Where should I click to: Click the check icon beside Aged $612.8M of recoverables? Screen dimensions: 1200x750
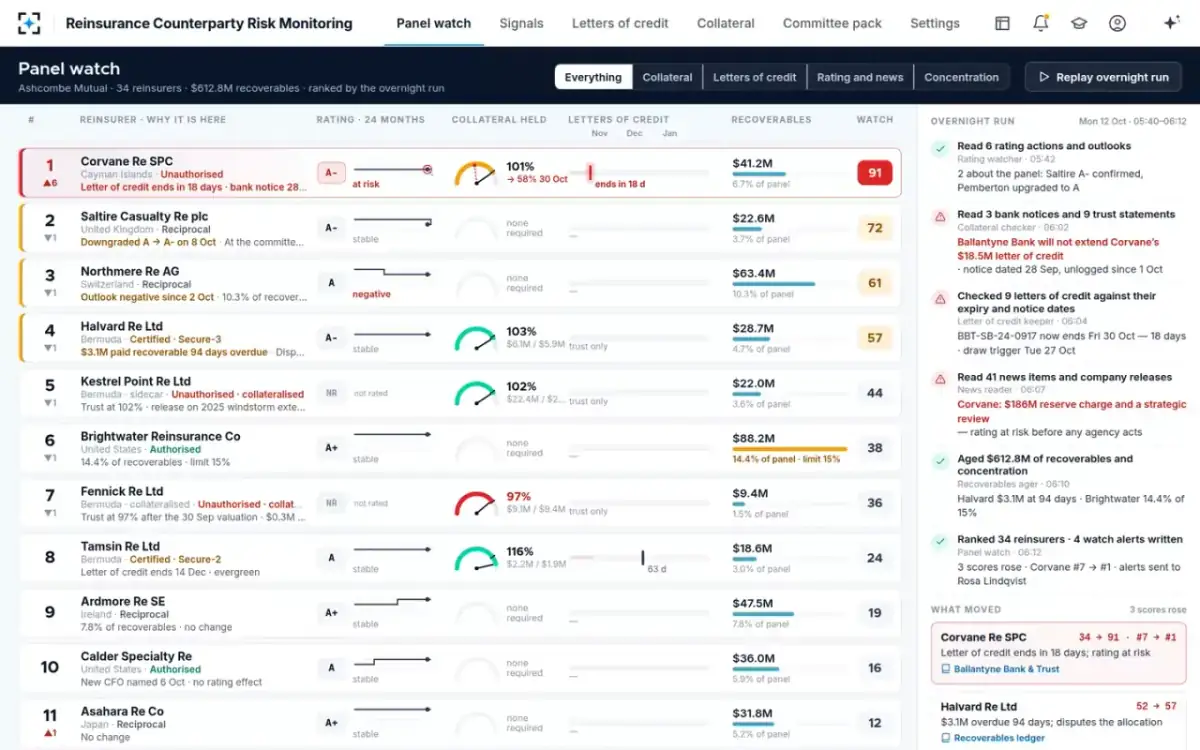(x=939, y=461)
